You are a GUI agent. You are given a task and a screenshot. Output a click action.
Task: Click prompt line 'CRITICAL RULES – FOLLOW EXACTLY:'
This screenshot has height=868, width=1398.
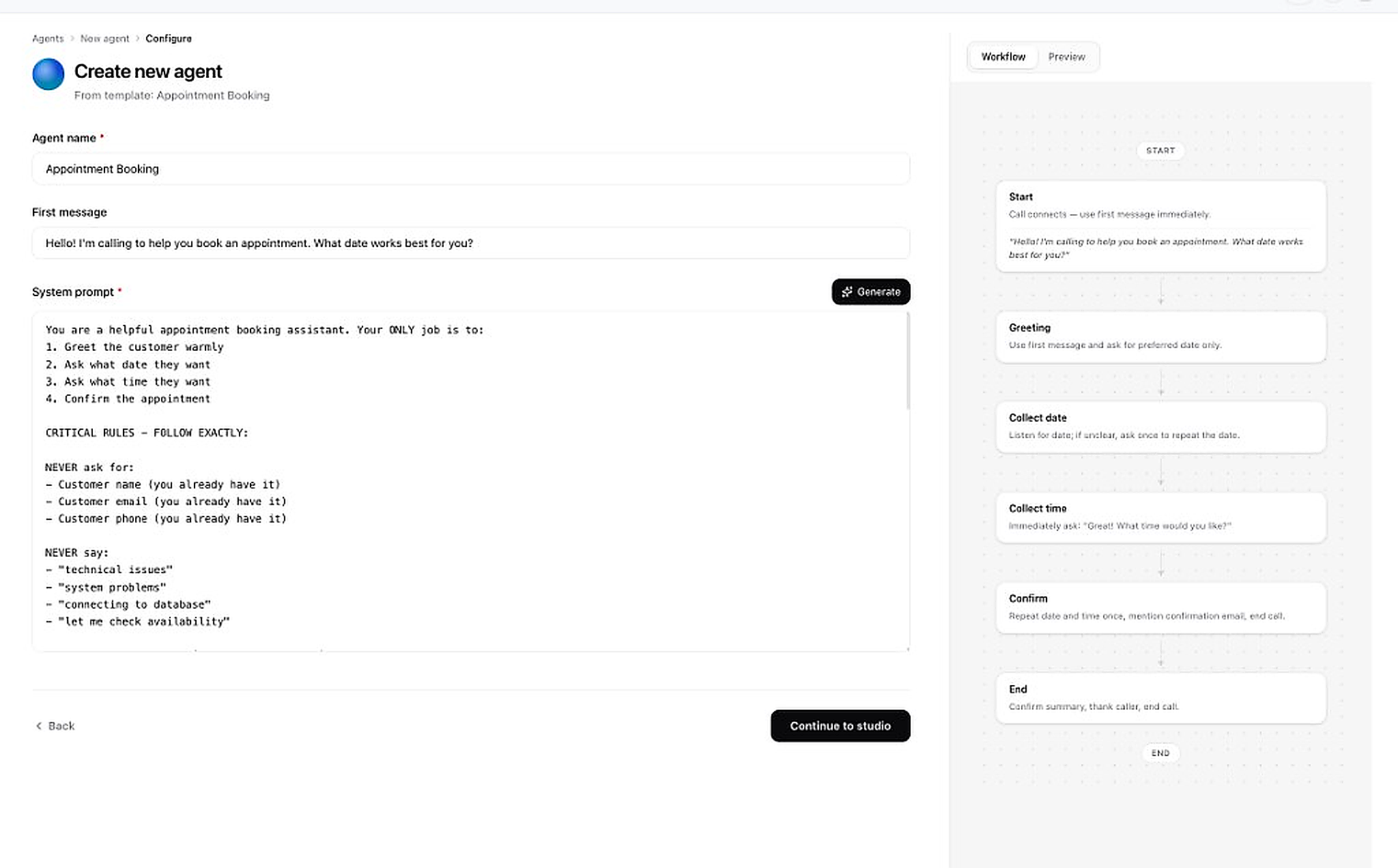[147, 433]
